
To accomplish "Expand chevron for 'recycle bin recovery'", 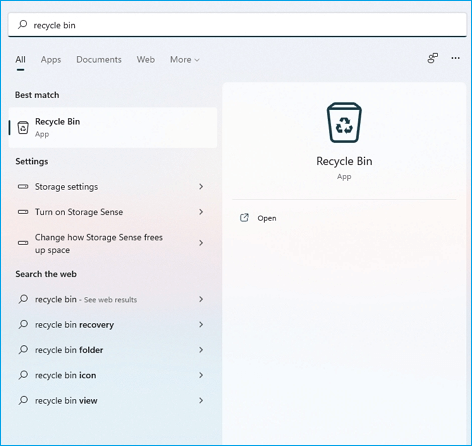I will coord(201,325).
